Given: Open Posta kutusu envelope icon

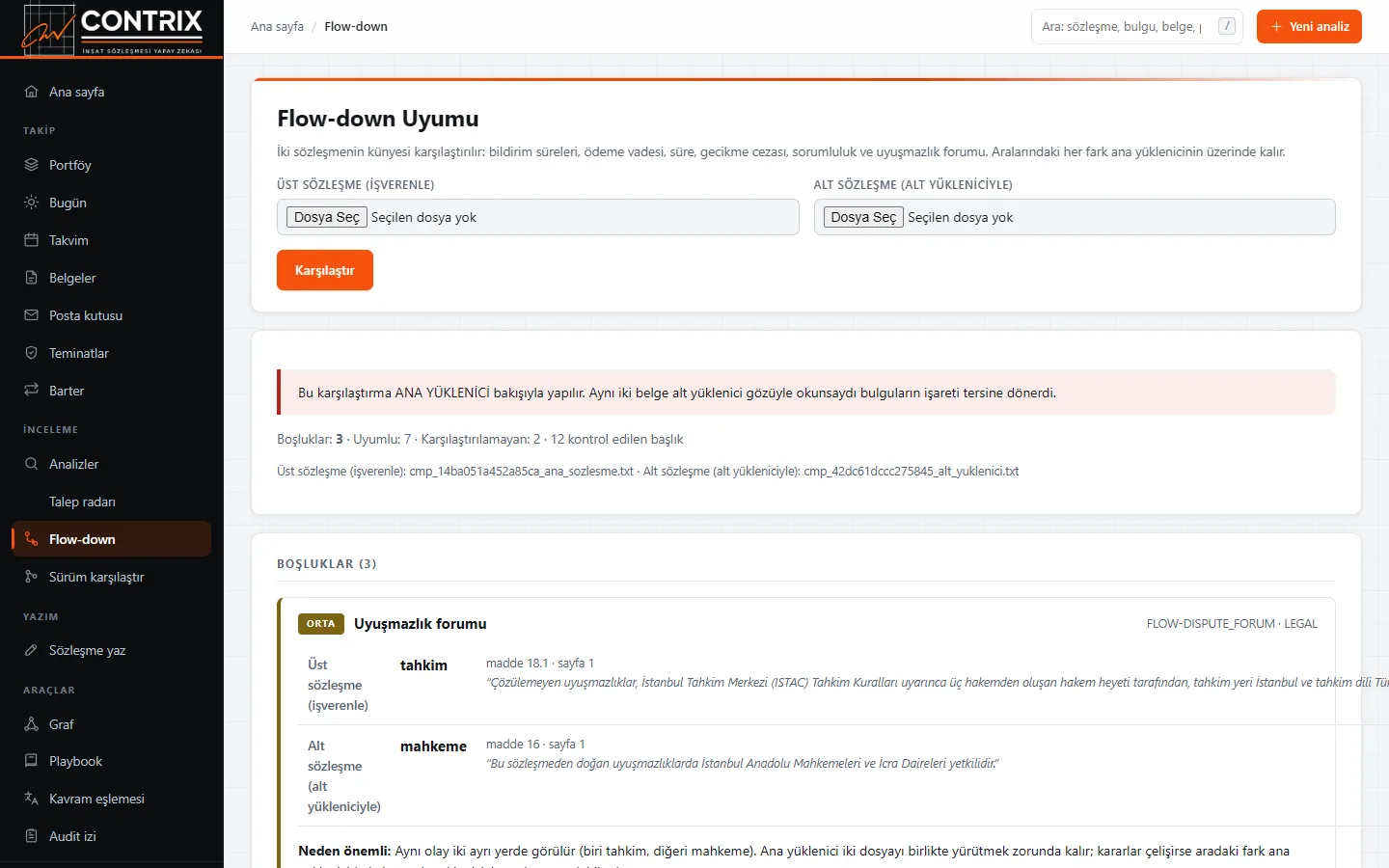Looking at the screenshot, I should tap(31, 315).
